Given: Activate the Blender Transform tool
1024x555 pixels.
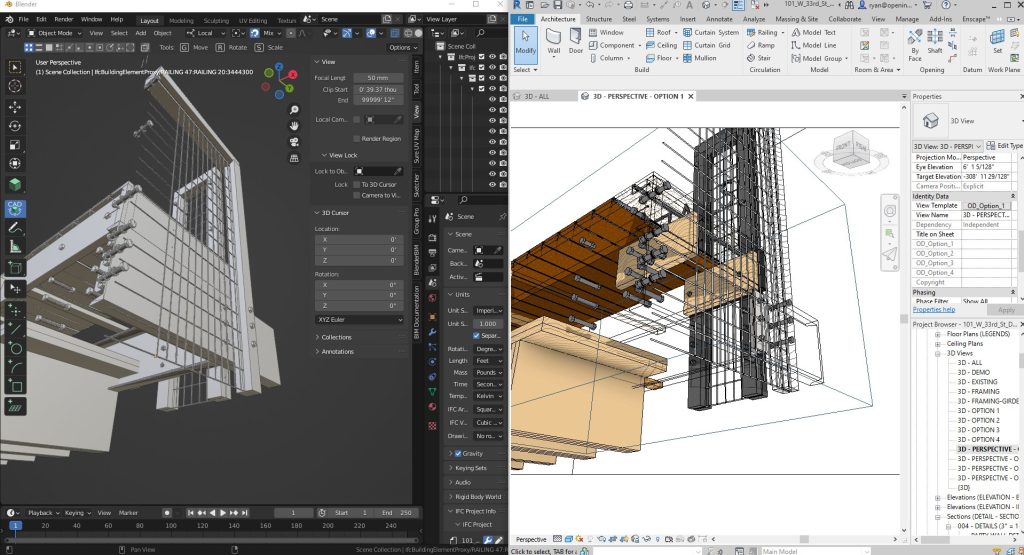Looking at the screenshot, I should [14, 163].
